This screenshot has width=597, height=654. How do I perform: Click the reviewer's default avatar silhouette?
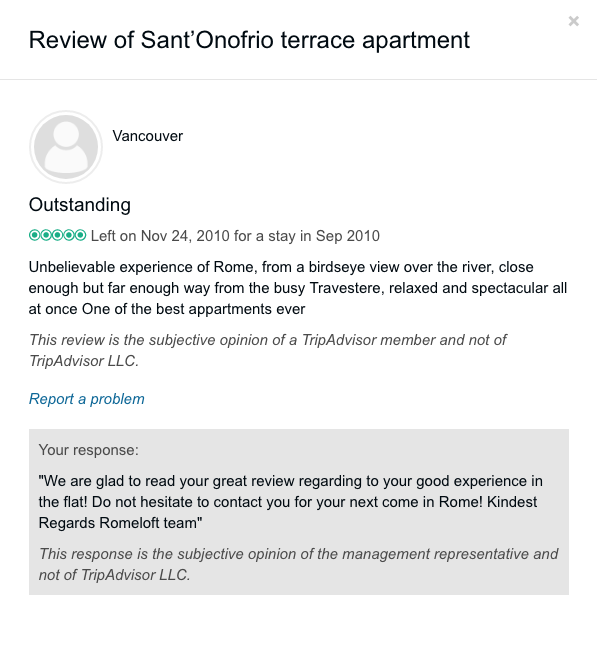(66, 147)
